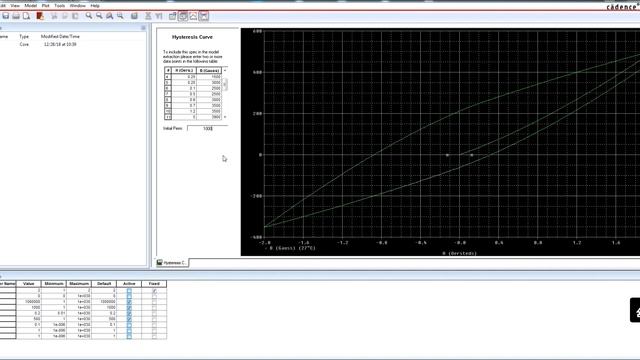Click the Fixed column header

click(154, 284)
